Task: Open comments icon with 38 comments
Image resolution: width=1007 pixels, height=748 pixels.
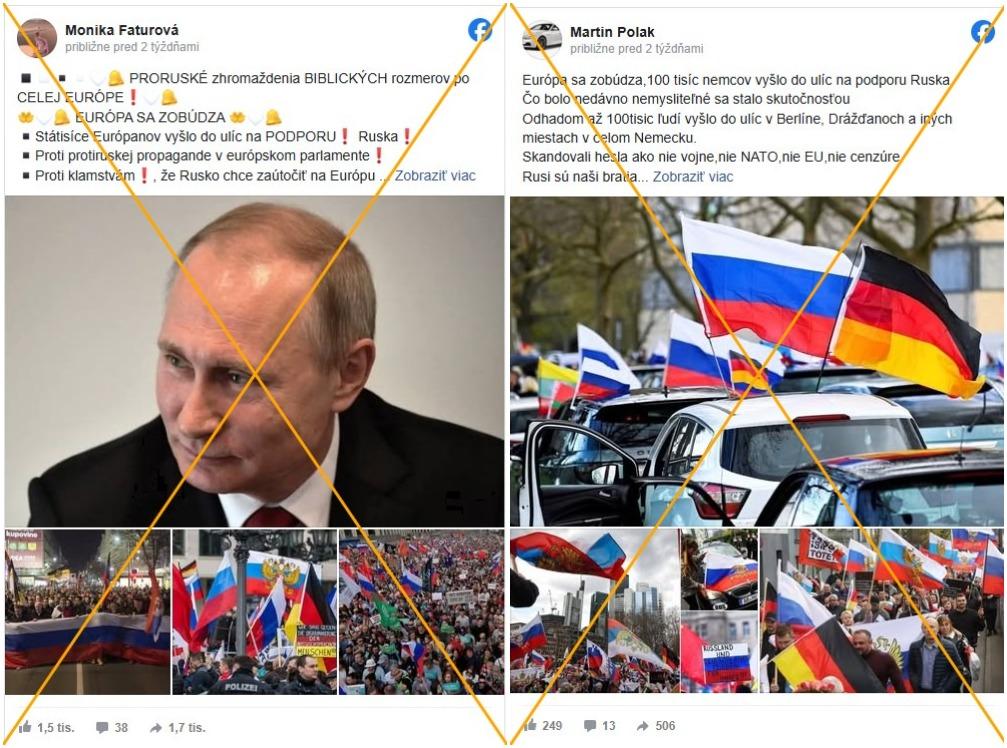Action: tap(102, 727)
